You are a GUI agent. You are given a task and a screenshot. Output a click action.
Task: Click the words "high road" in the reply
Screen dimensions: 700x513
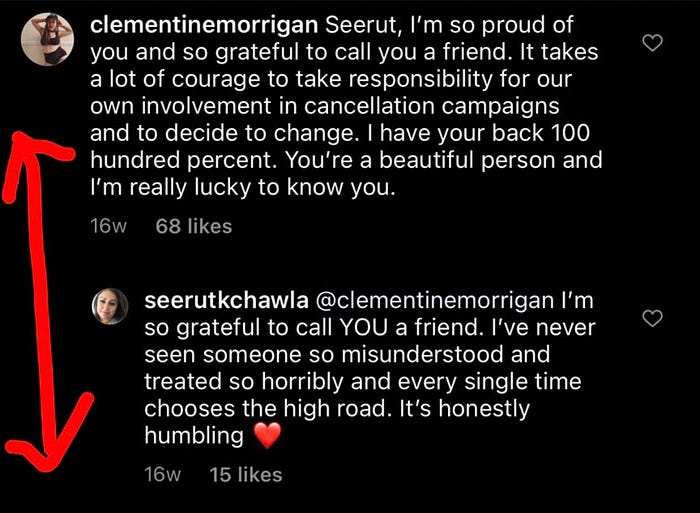[335, 409]
